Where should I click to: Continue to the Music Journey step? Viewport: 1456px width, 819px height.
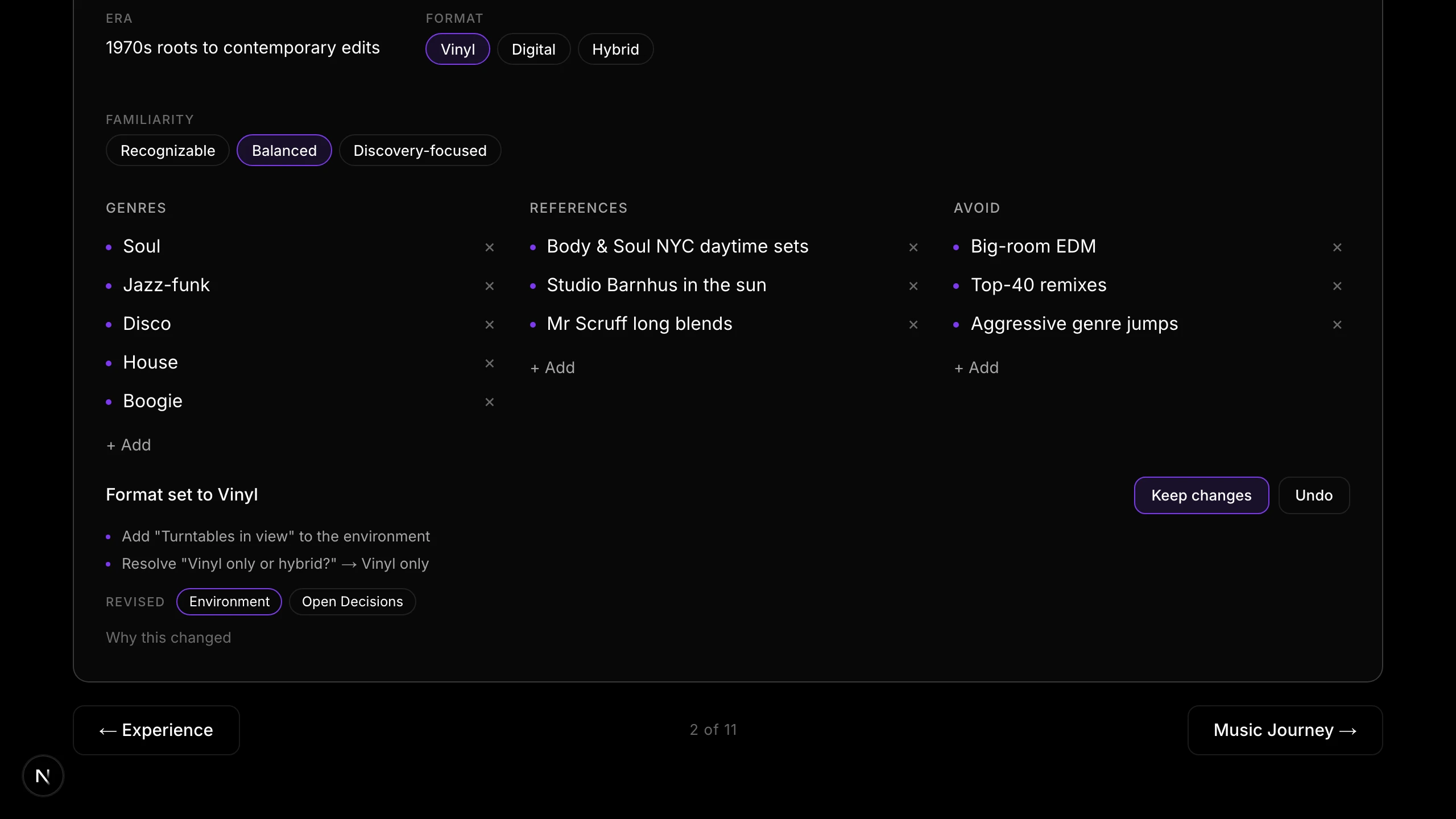click(x=1285, y=730)
